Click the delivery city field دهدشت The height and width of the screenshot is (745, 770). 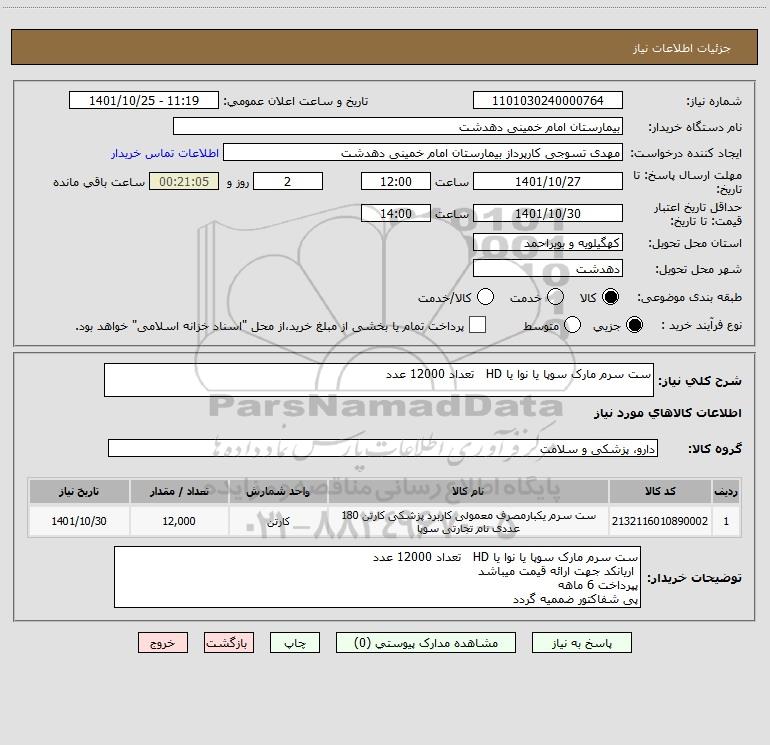(x=548, y=269)
